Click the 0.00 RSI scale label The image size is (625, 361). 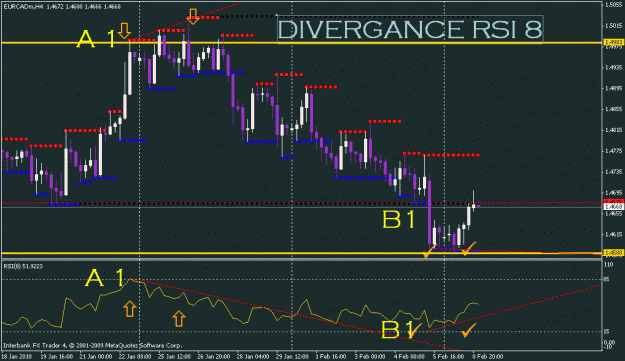(x=609, y=342)
